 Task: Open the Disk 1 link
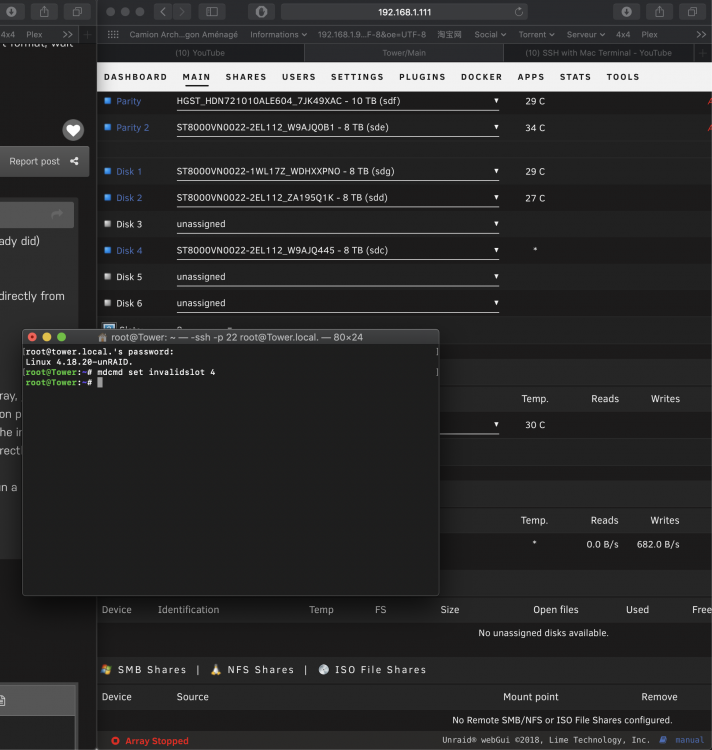(x=129, y=172)
